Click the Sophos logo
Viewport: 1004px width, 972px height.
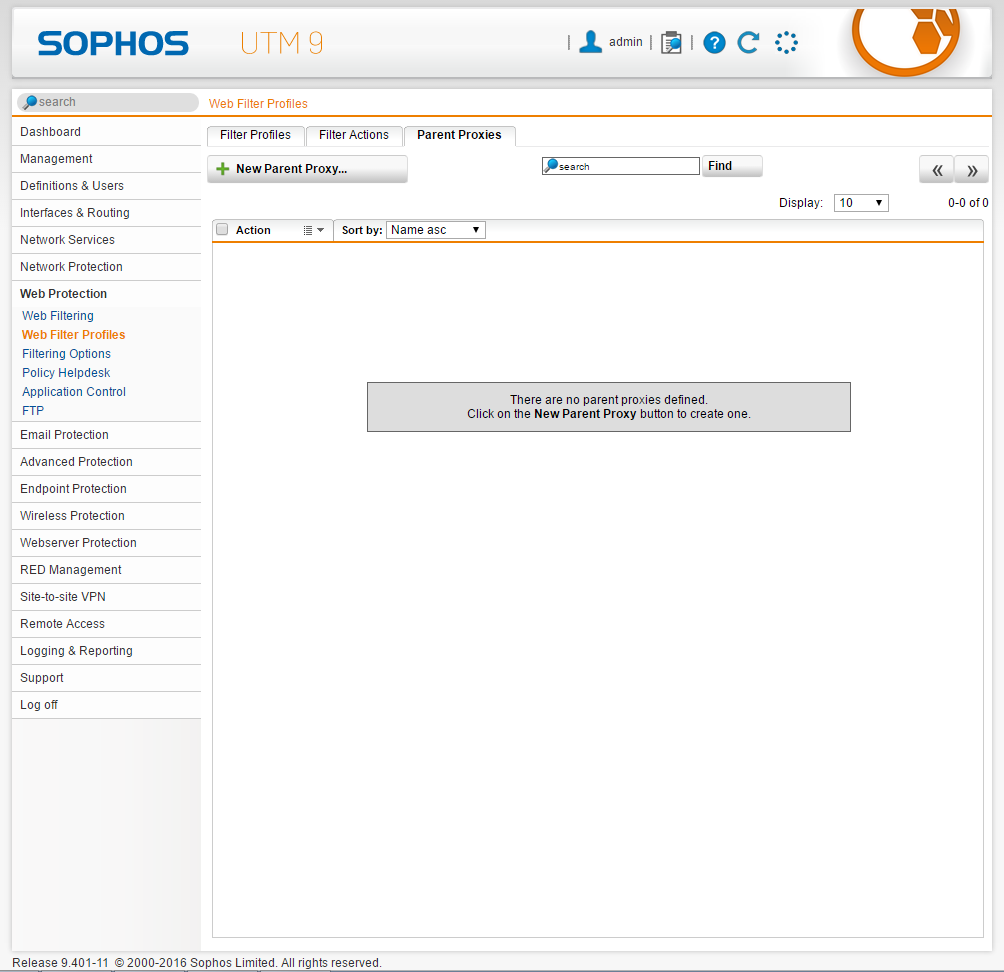coord(113,44)
